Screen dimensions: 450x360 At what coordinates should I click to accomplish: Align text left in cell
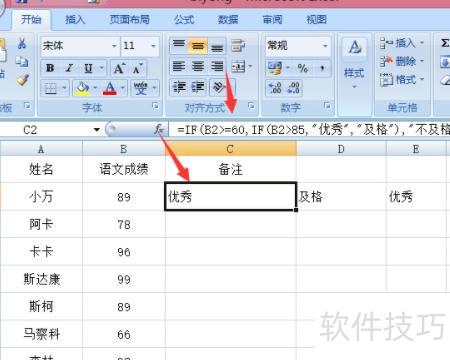[x=179, y=67]
